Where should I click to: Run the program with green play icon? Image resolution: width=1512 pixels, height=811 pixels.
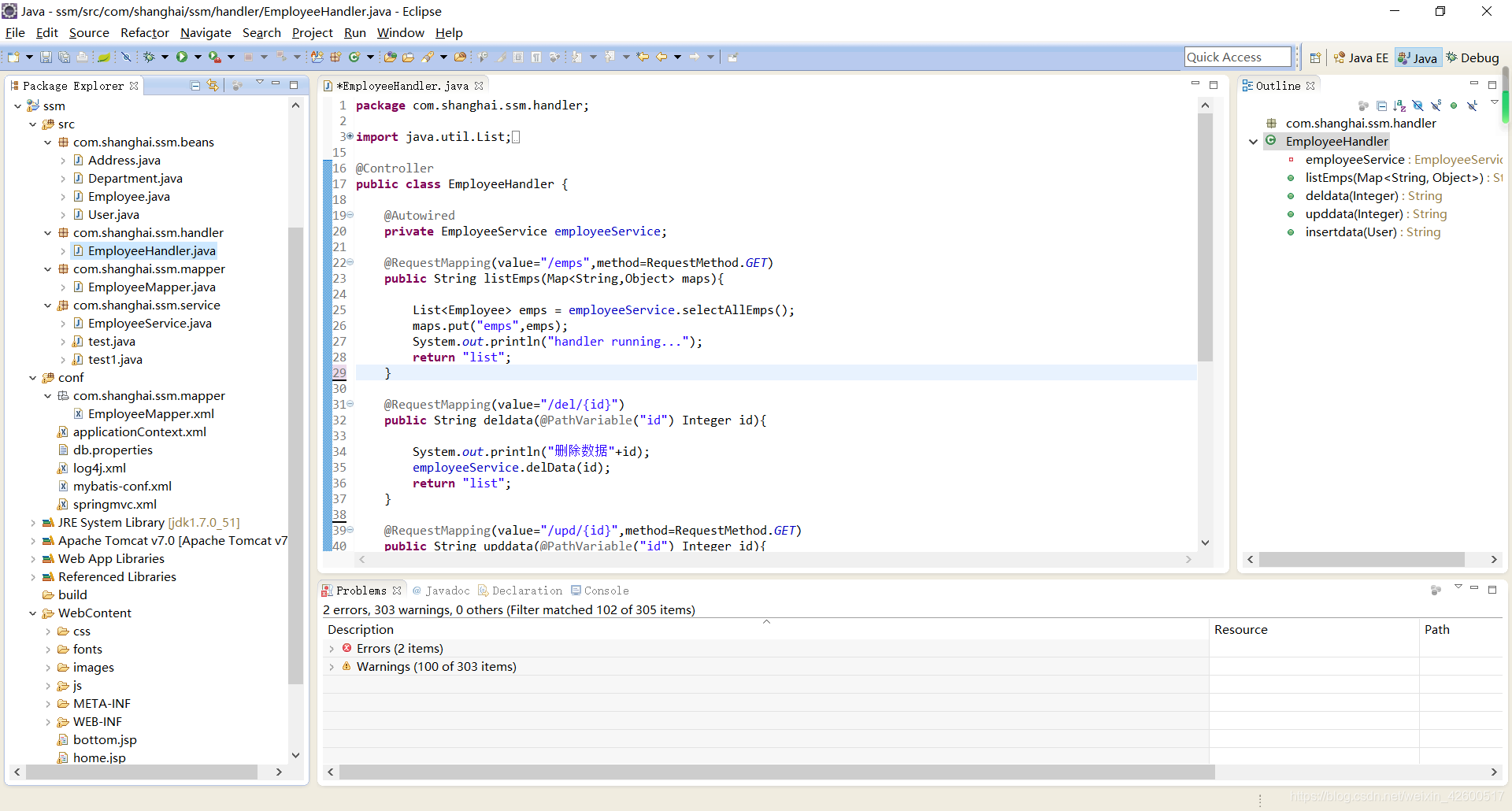pyautogui.click(x=182, y=57)
